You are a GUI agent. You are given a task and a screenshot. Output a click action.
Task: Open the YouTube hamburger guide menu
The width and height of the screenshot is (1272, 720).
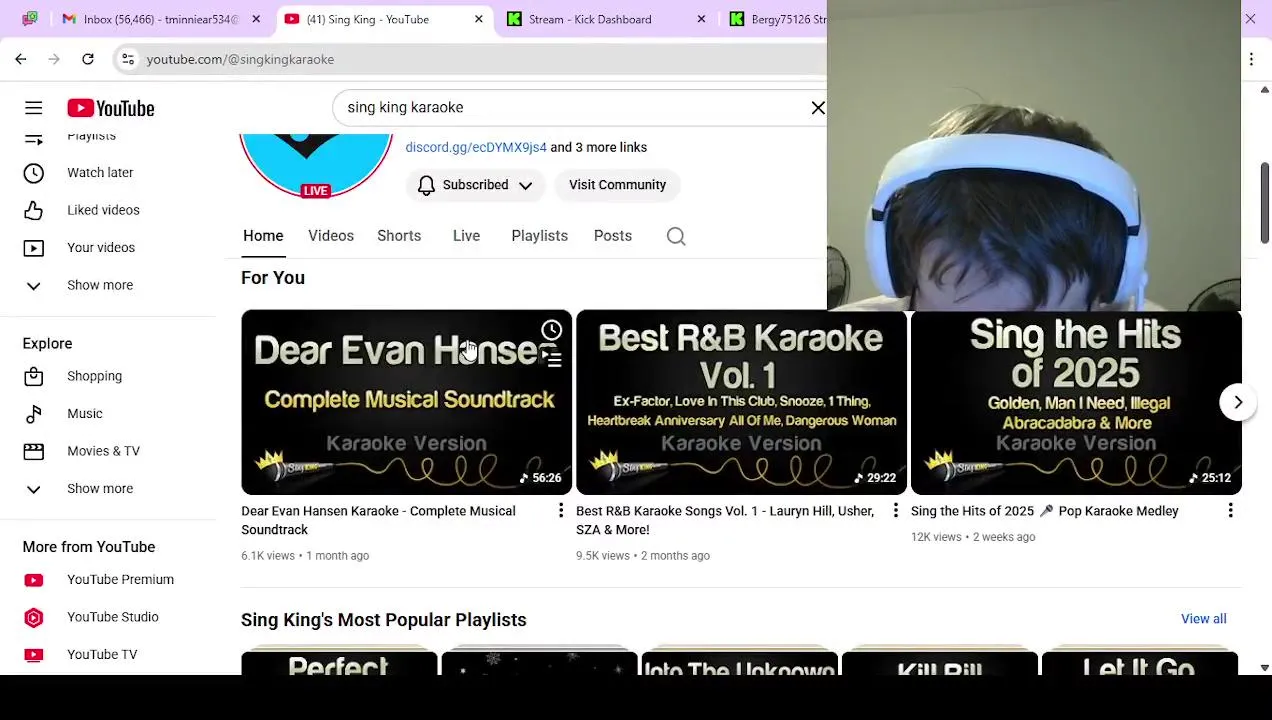pos(33,108)
